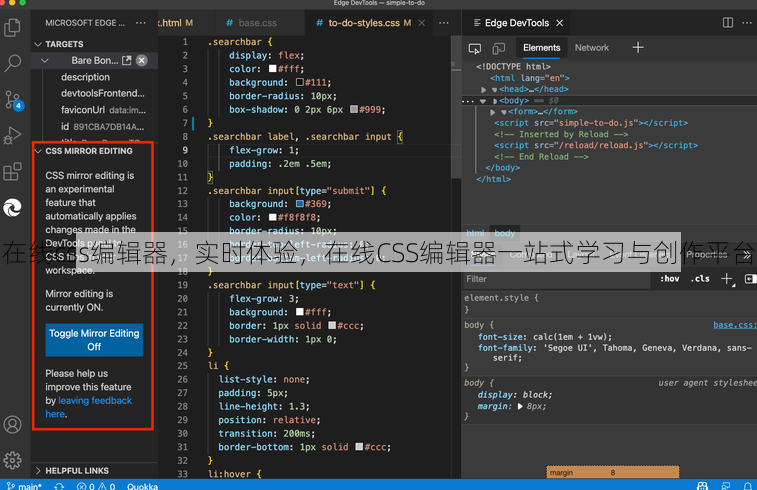Split the DevTools editor right

728,23
